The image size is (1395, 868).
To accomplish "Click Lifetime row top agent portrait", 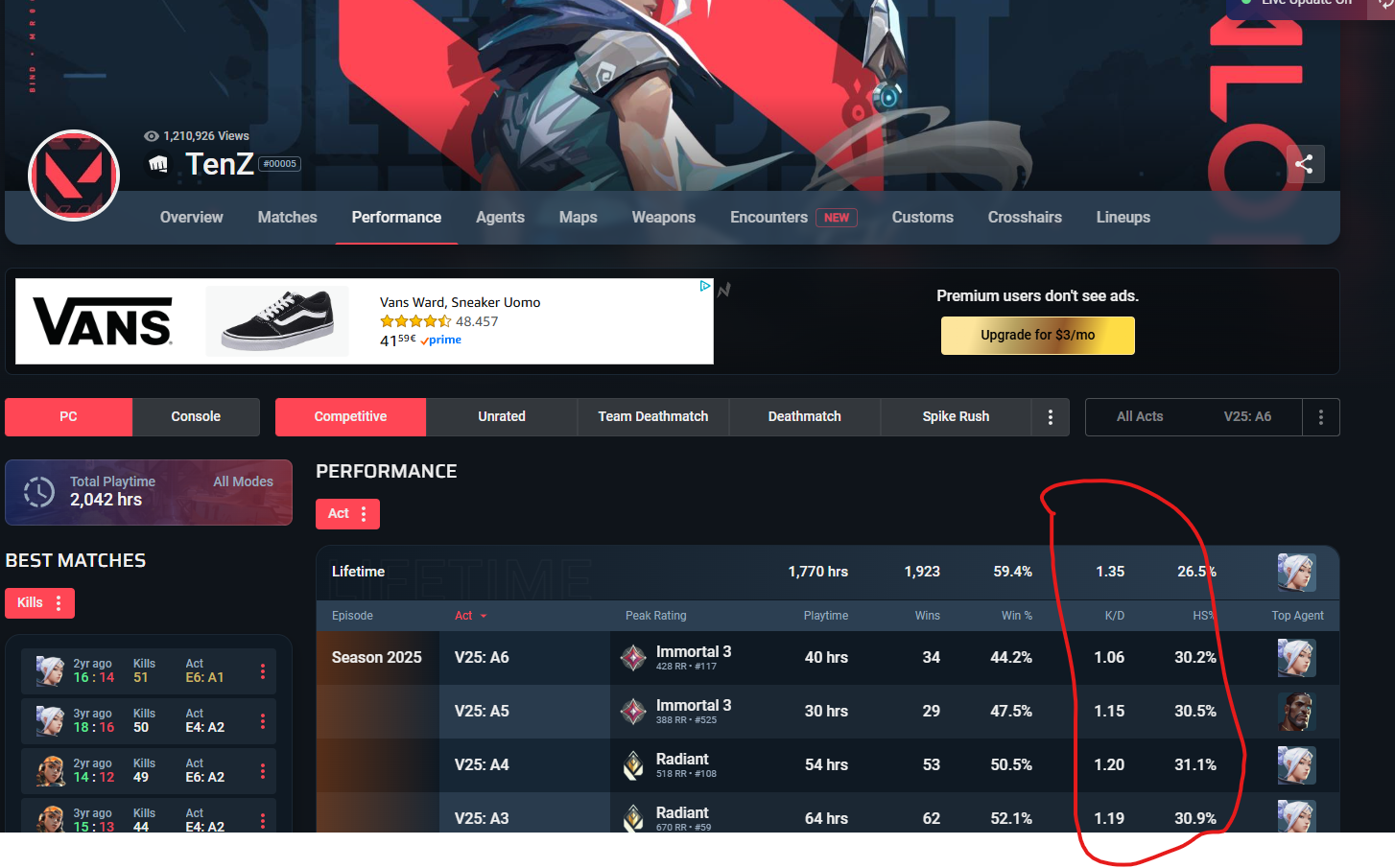I will pyautogui.click(x=1296, y=572).
